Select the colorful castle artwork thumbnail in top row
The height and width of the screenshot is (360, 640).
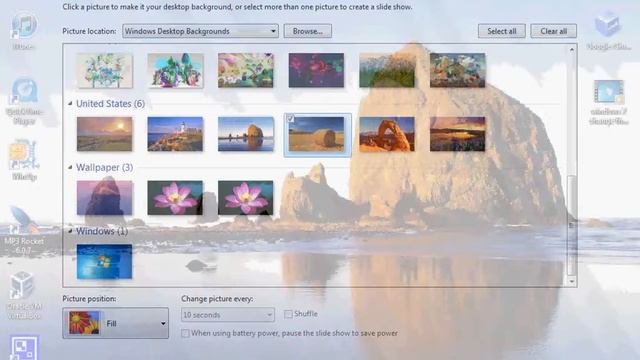coord(175,70)
